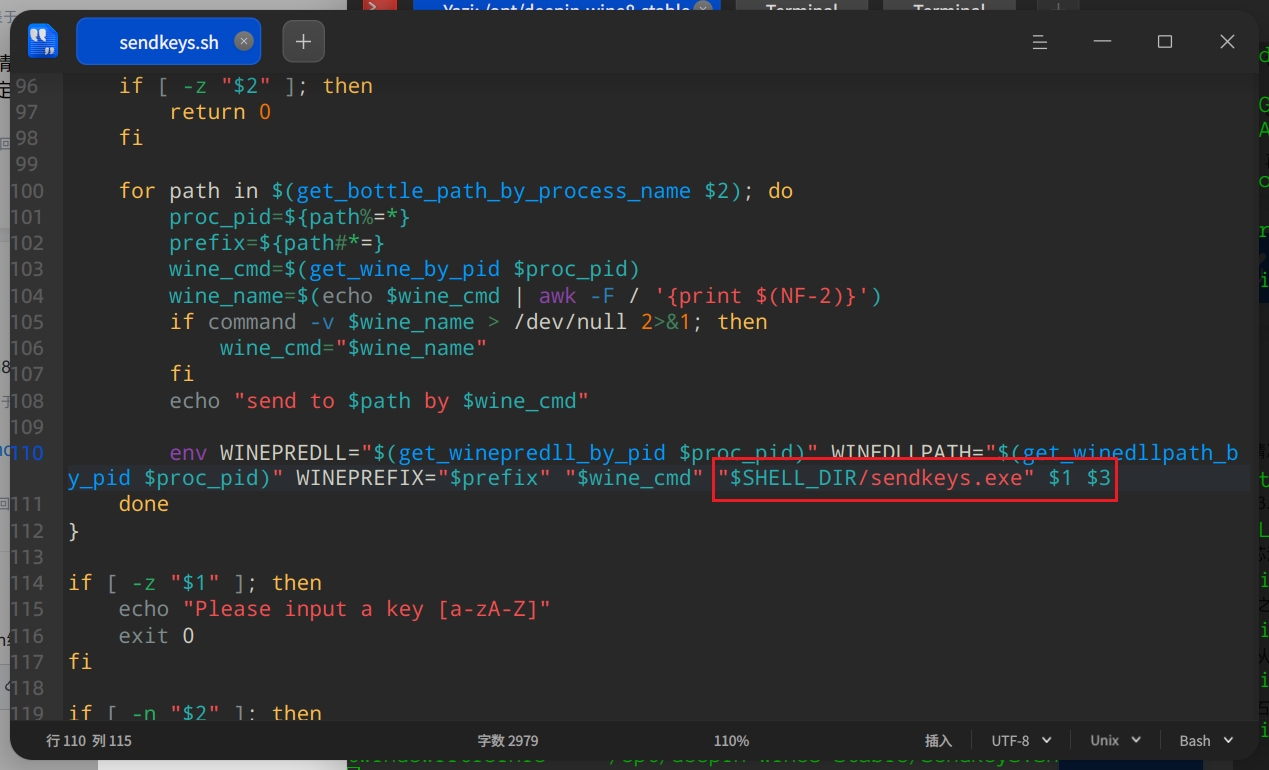Click the "send to $path by $wine_cmd" string

point(411,401)
